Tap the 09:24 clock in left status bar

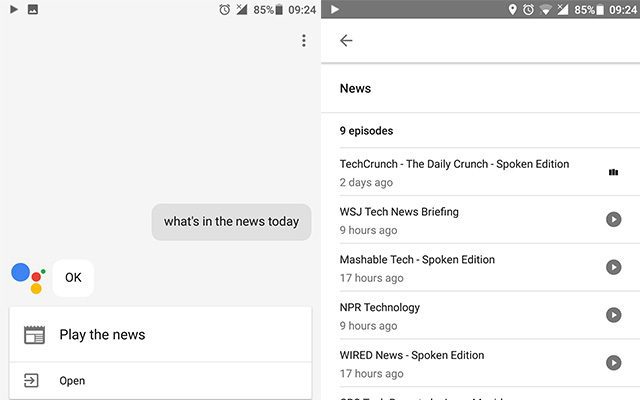point(302,10)
